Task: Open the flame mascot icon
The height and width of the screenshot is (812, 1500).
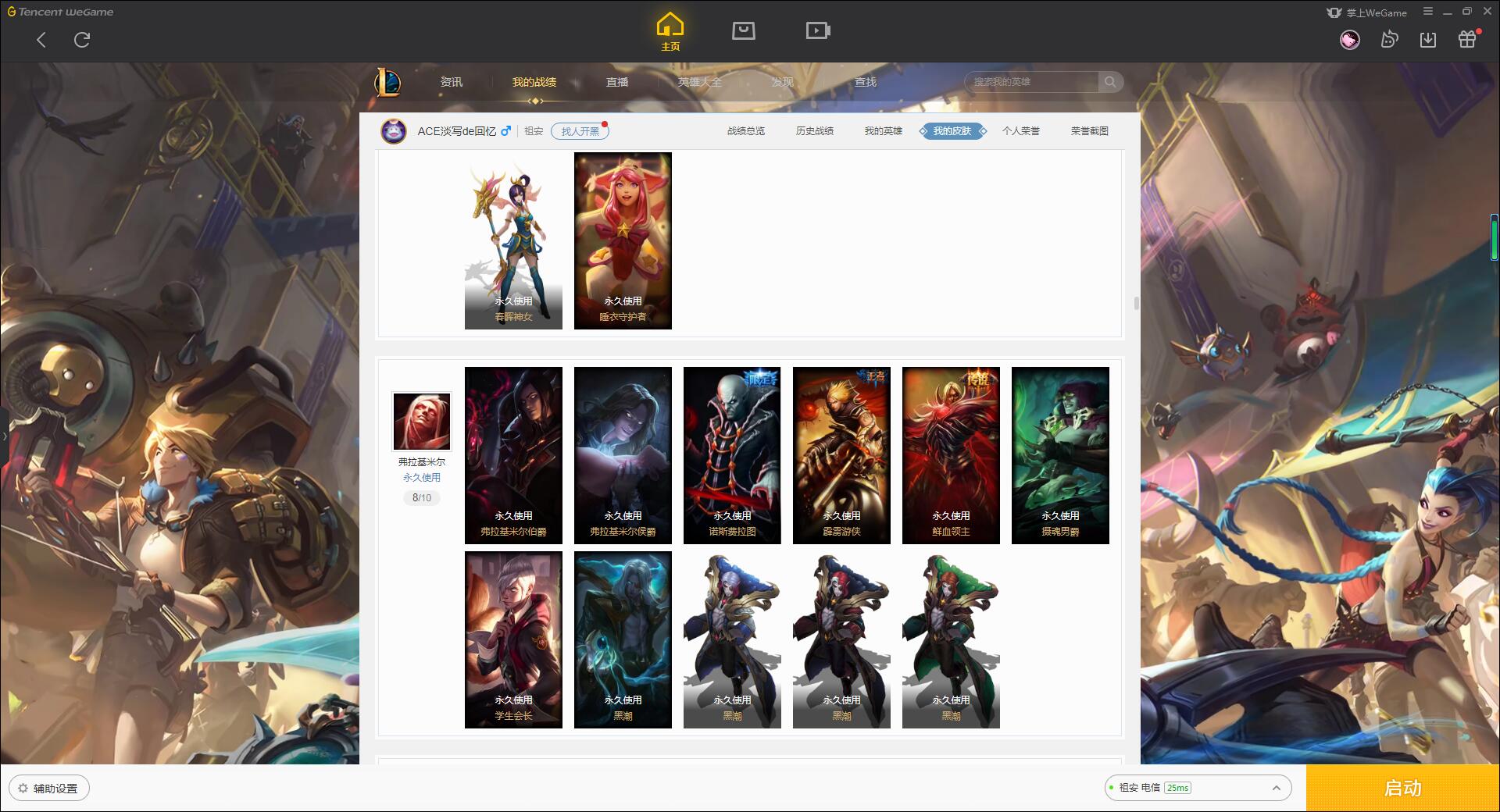Action: (1389, 40)
